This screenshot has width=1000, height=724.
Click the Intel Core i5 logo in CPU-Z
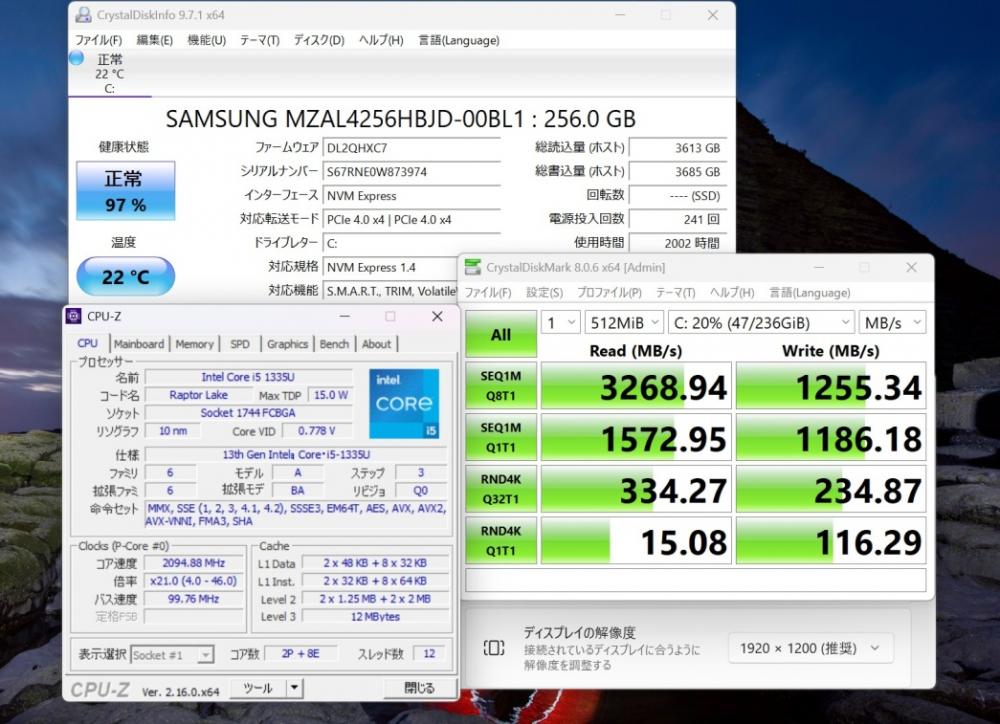coord(404,403)
